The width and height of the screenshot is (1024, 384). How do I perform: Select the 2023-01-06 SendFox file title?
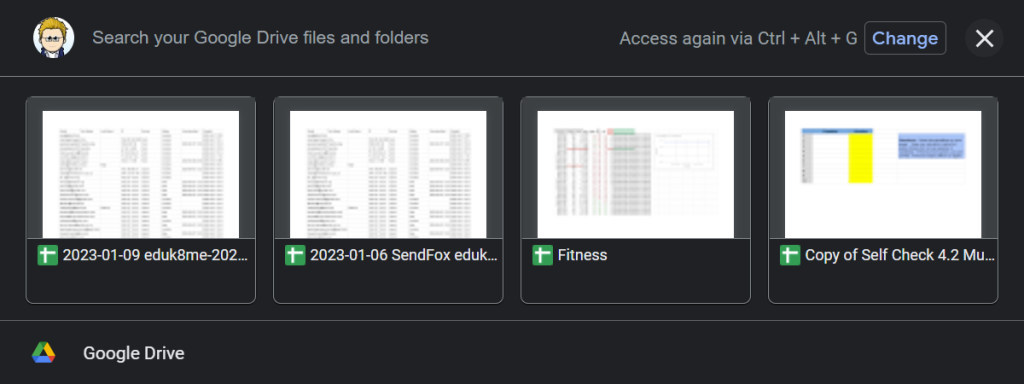click(404, 255)
